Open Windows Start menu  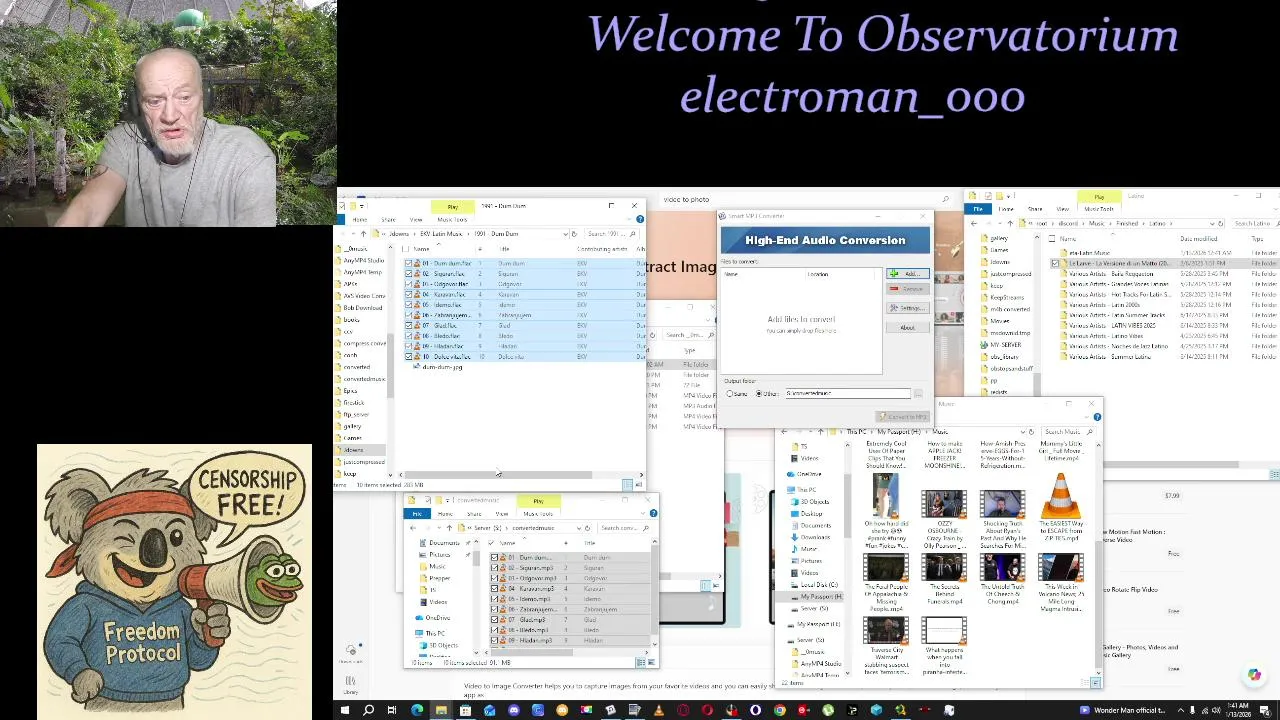coord(344,711)
